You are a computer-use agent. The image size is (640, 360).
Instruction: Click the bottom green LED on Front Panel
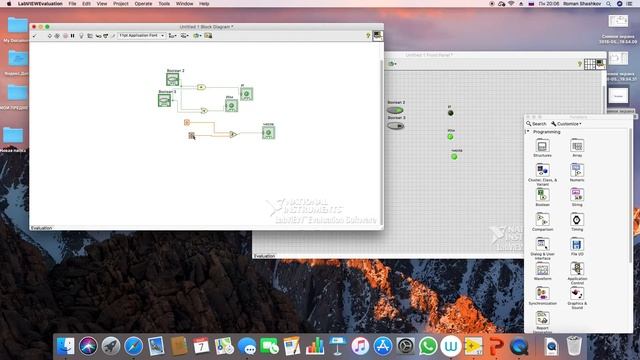454,156
